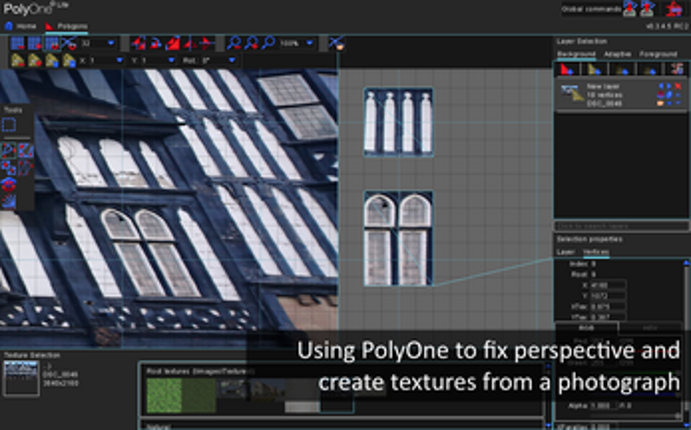Select the DSC_0046 texture thumbnail
This screenshot has width=691, height=430.
tap(21, 378)
